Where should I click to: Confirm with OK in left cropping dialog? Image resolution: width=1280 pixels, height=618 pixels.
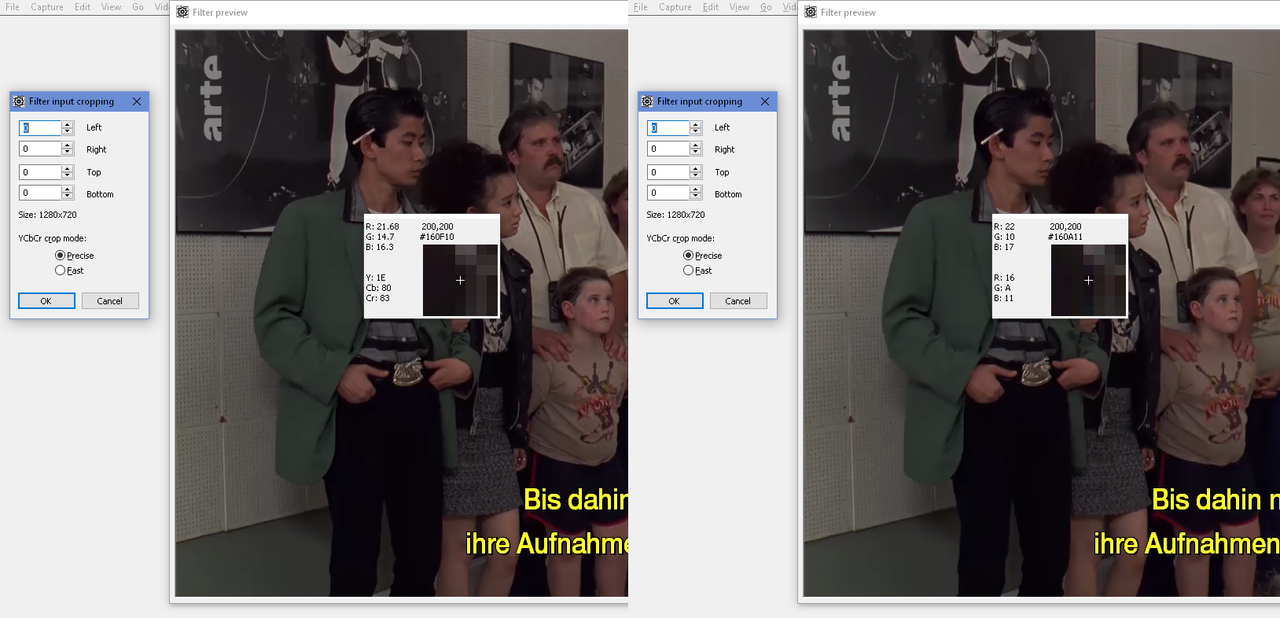tap(46, 301)
